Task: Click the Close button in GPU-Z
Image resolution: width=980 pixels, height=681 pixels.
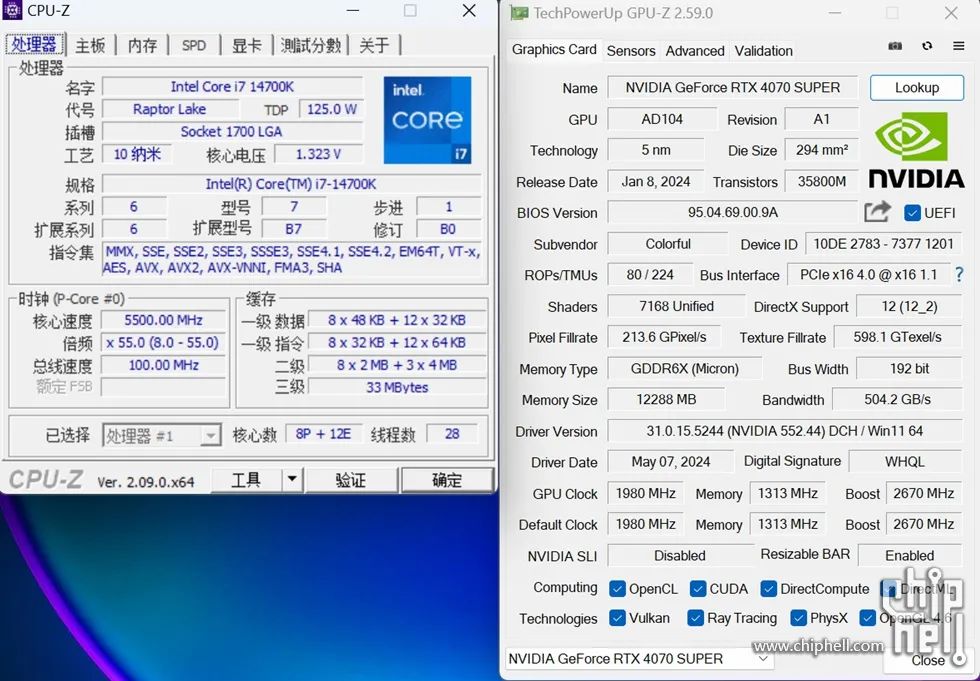Action: 928,660
